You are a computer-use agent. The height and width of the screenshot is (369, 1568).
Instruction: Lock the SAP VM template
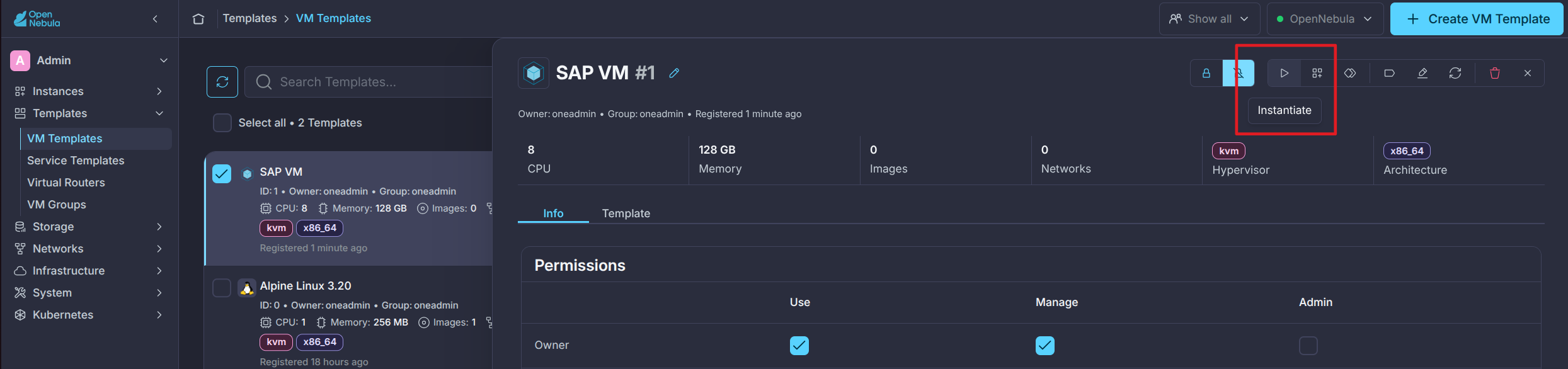click(1206, 73)
